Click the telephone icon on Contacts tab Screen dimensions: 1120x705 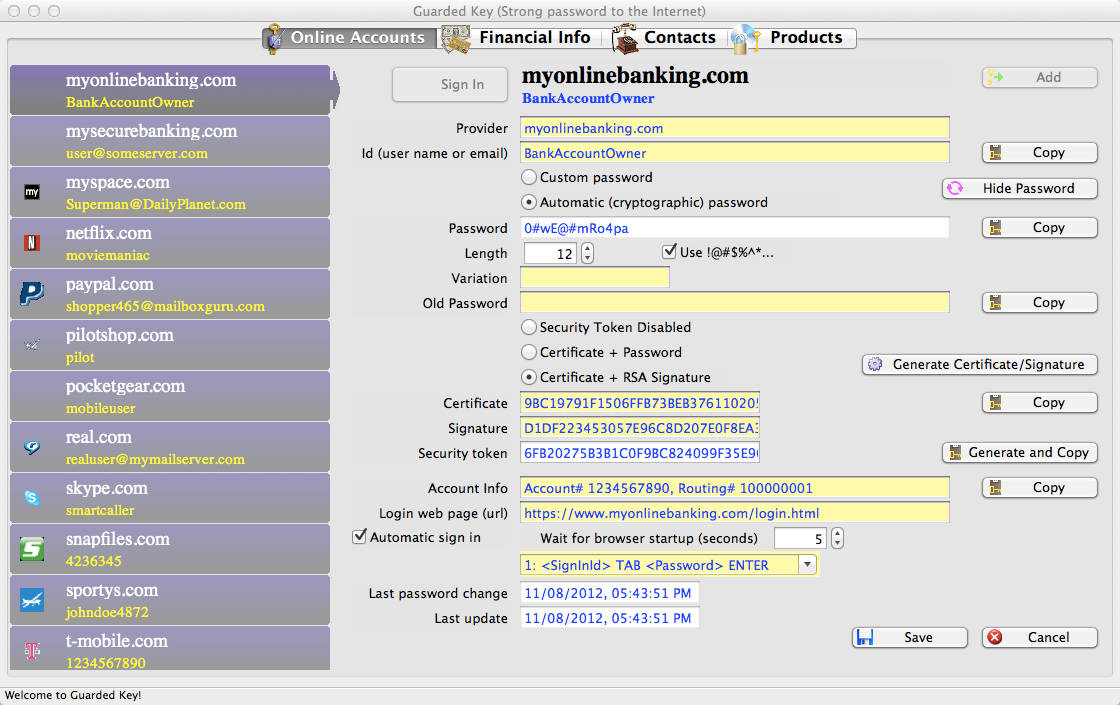[x=624, y=39]
